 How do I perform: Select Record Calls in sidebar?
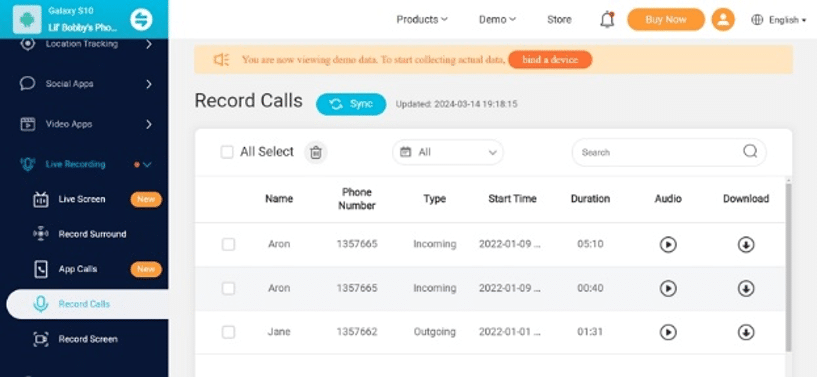[87, 304]
